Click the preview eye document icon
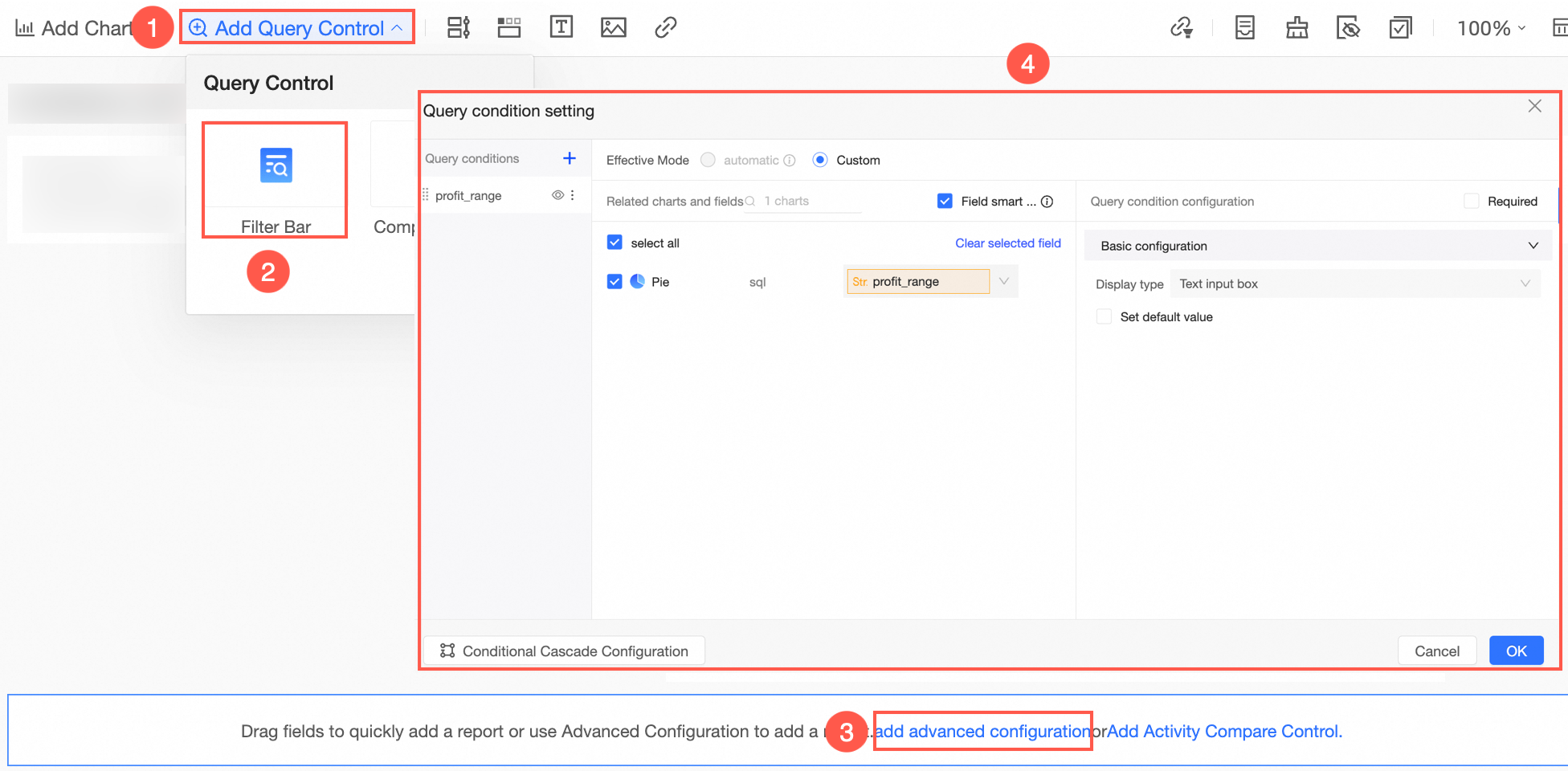 [x=1349, y=28]
